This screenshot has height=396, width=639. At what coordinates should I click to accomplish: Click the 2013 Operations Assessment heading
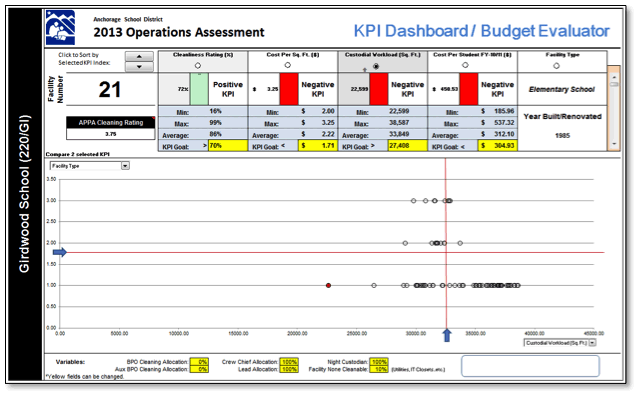[179, 32]
